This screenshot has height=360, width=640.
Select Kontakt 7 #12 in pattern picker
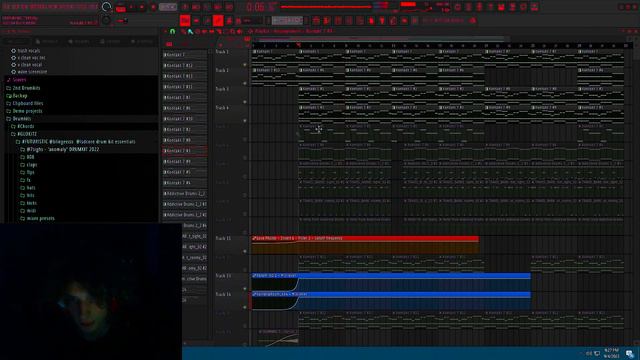click(185, 65)
